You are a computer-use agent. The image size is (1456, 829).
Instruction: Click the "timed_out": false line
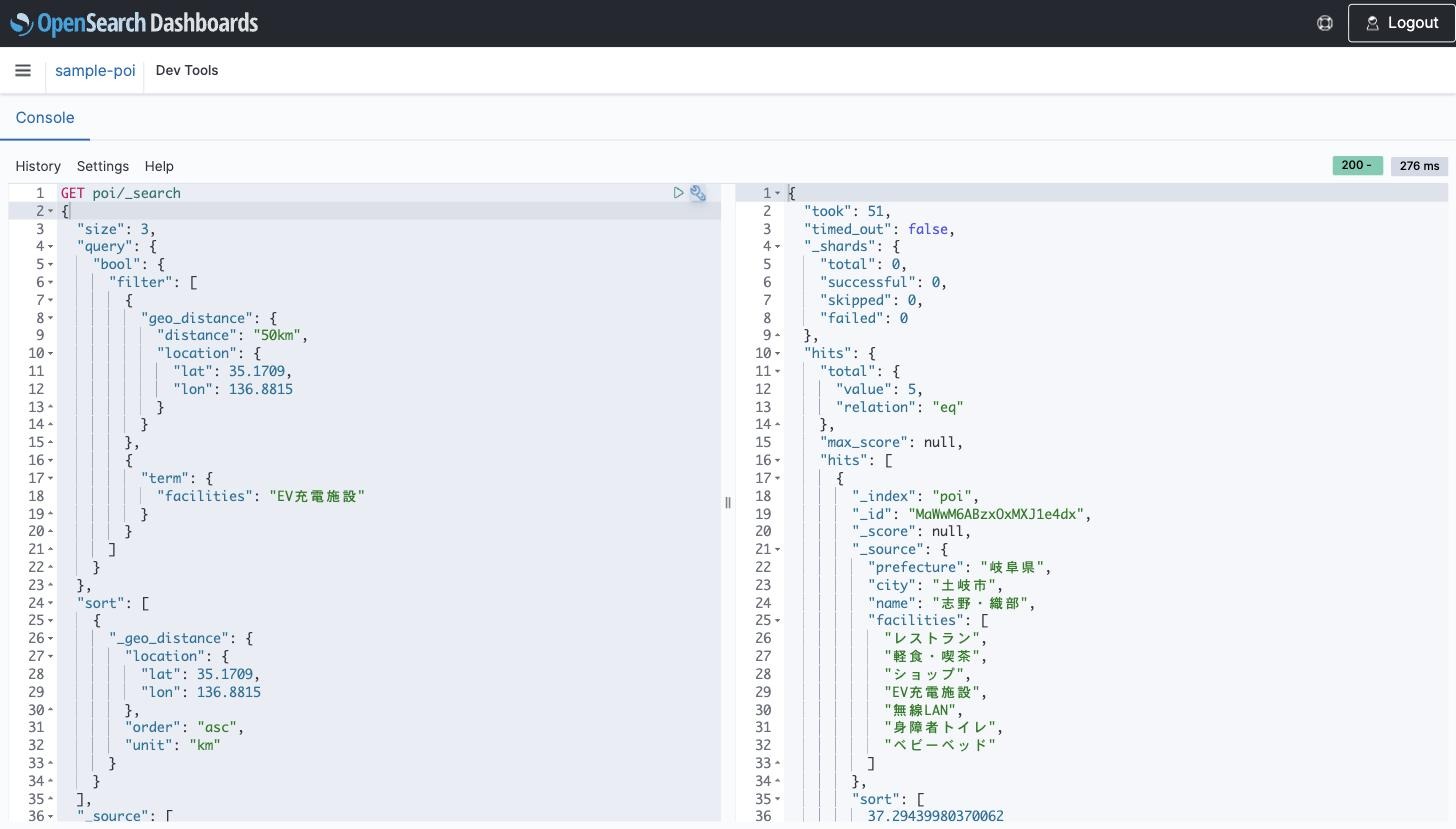[879, 229]
